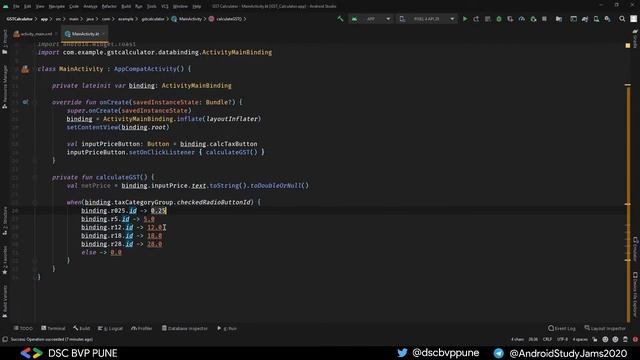640x360 pixels.
Task: Click the Search Everywhere magnifier icon
Action: [x=622, y=19]
